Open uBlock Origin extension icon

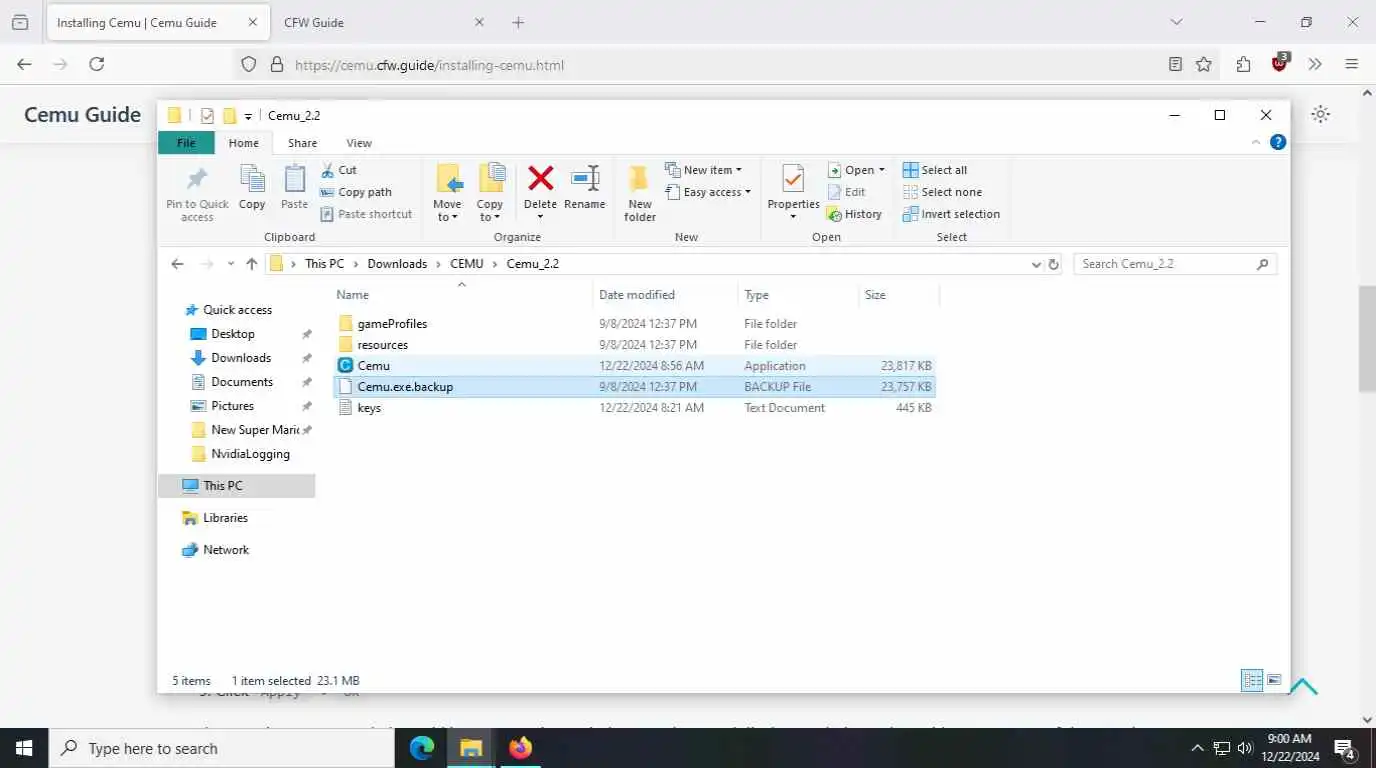click(x=1280, y=63)
